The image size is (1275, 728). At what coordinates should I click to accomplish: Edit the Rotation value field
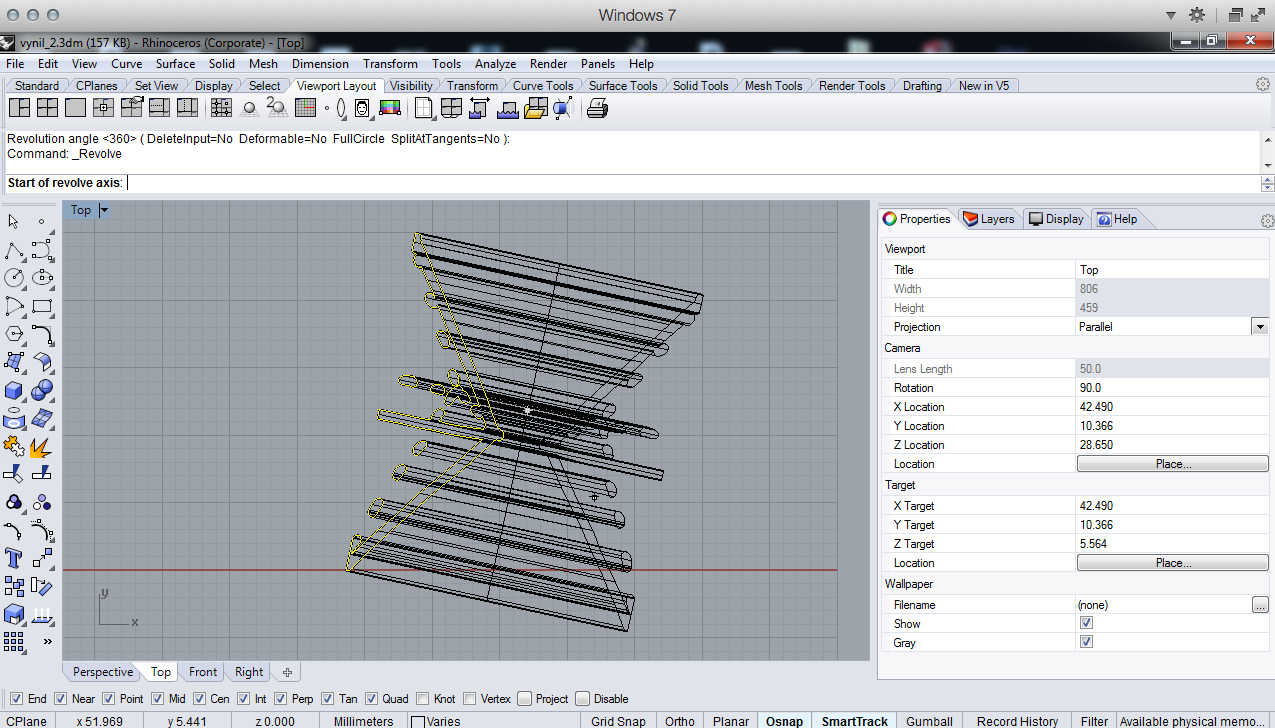(1172, 388)
